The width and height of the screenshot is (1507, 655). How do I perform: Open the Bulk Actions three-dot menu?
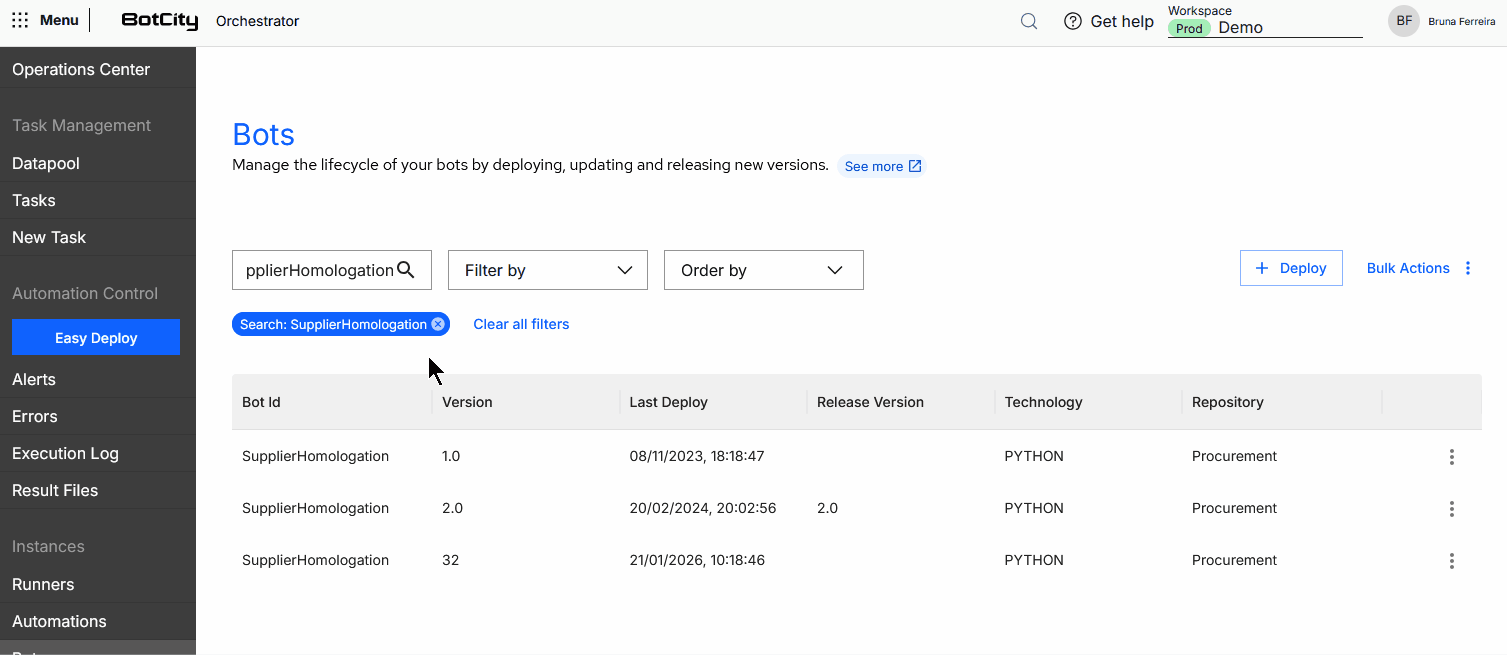(x=1468, y=268)
